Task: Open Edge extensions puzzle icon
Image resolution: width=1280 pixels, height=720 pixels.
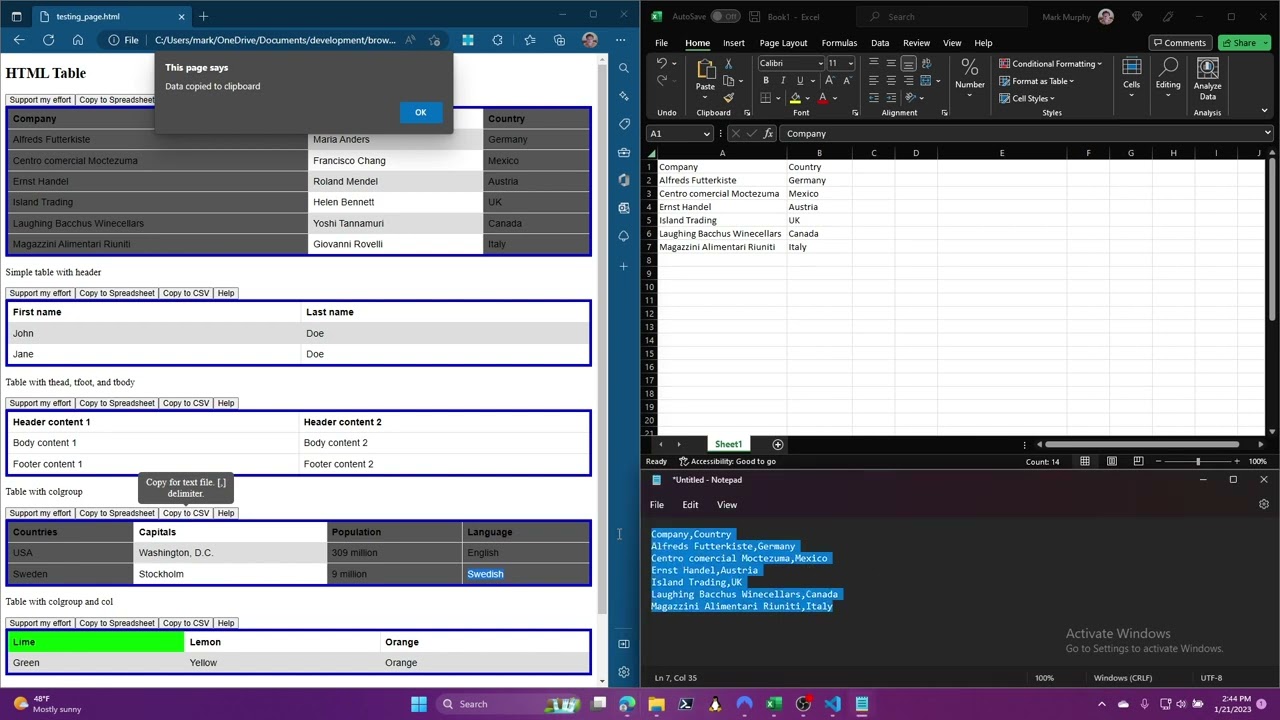Action: point(497,40)
